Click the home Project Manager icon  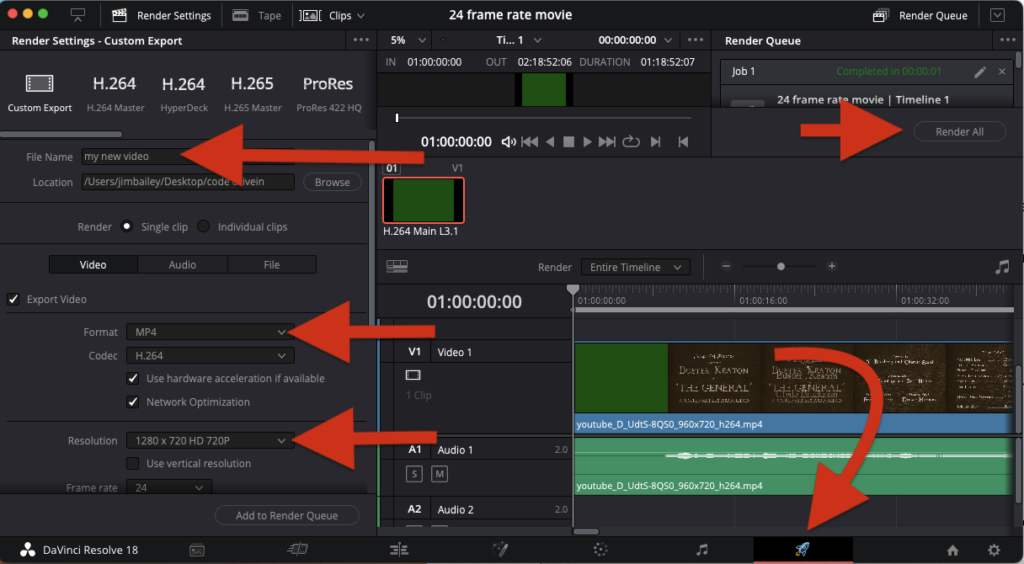click(x=952, y=550)
